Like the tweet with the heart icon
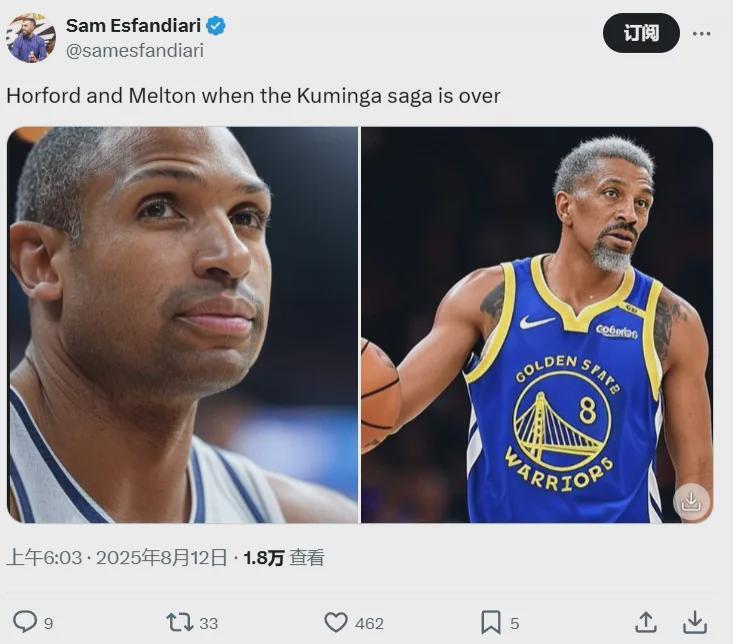The height and width of the screenshot is (644, 733). (x=336, y=622)
